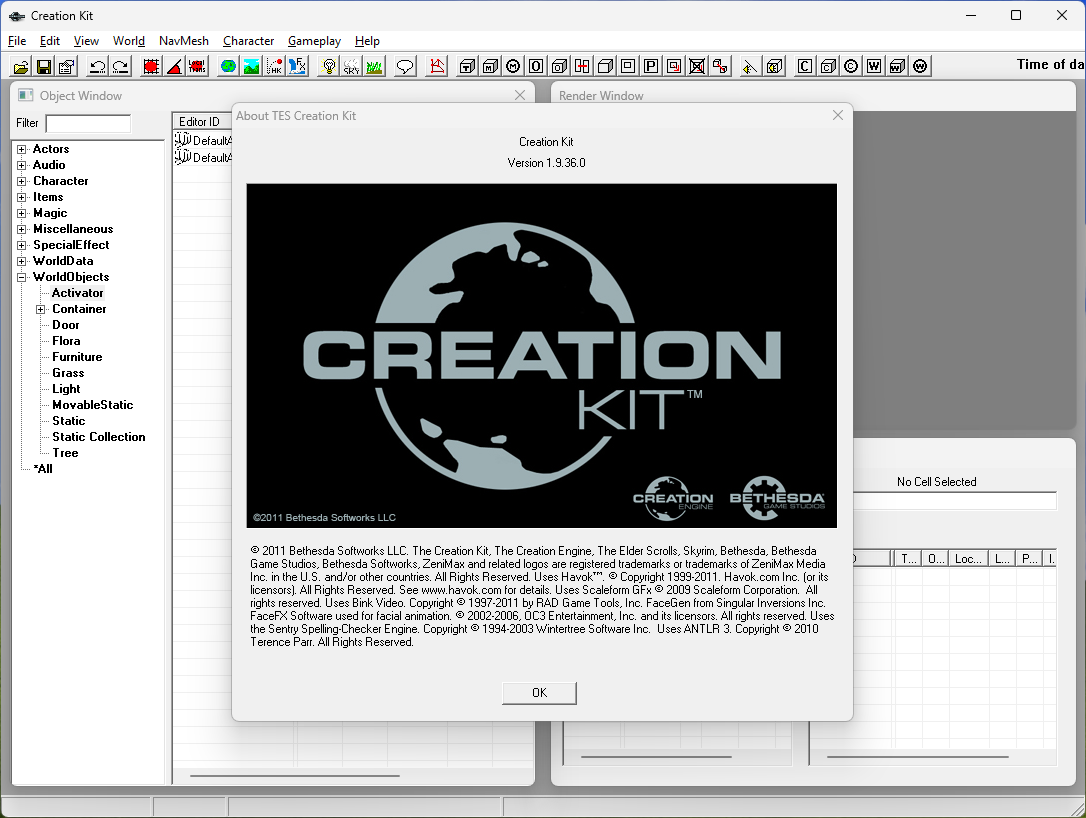
Task: Click the Open file toolbar icon
Action: (x=21, y=66)
